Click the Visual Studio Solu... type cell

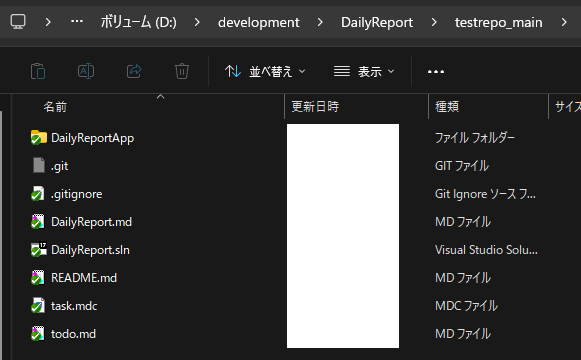[486, 250]
